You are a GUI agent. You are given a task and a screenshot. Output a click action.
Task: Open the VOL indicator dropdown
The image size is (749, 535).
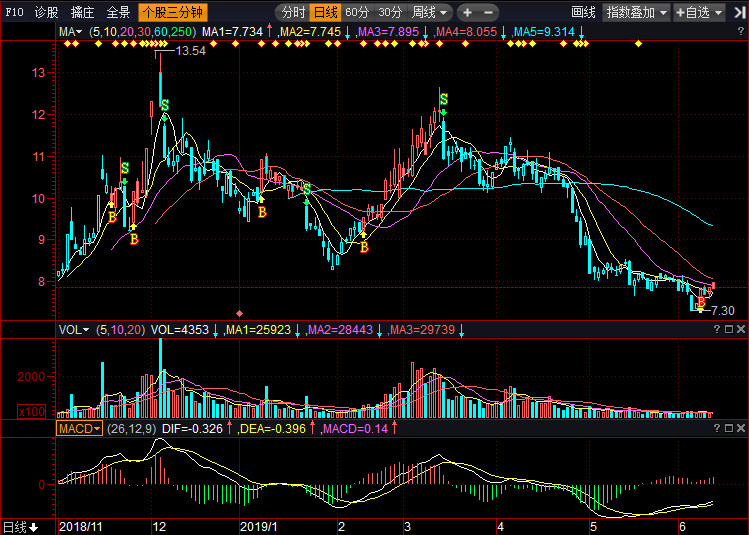(74, 330)
